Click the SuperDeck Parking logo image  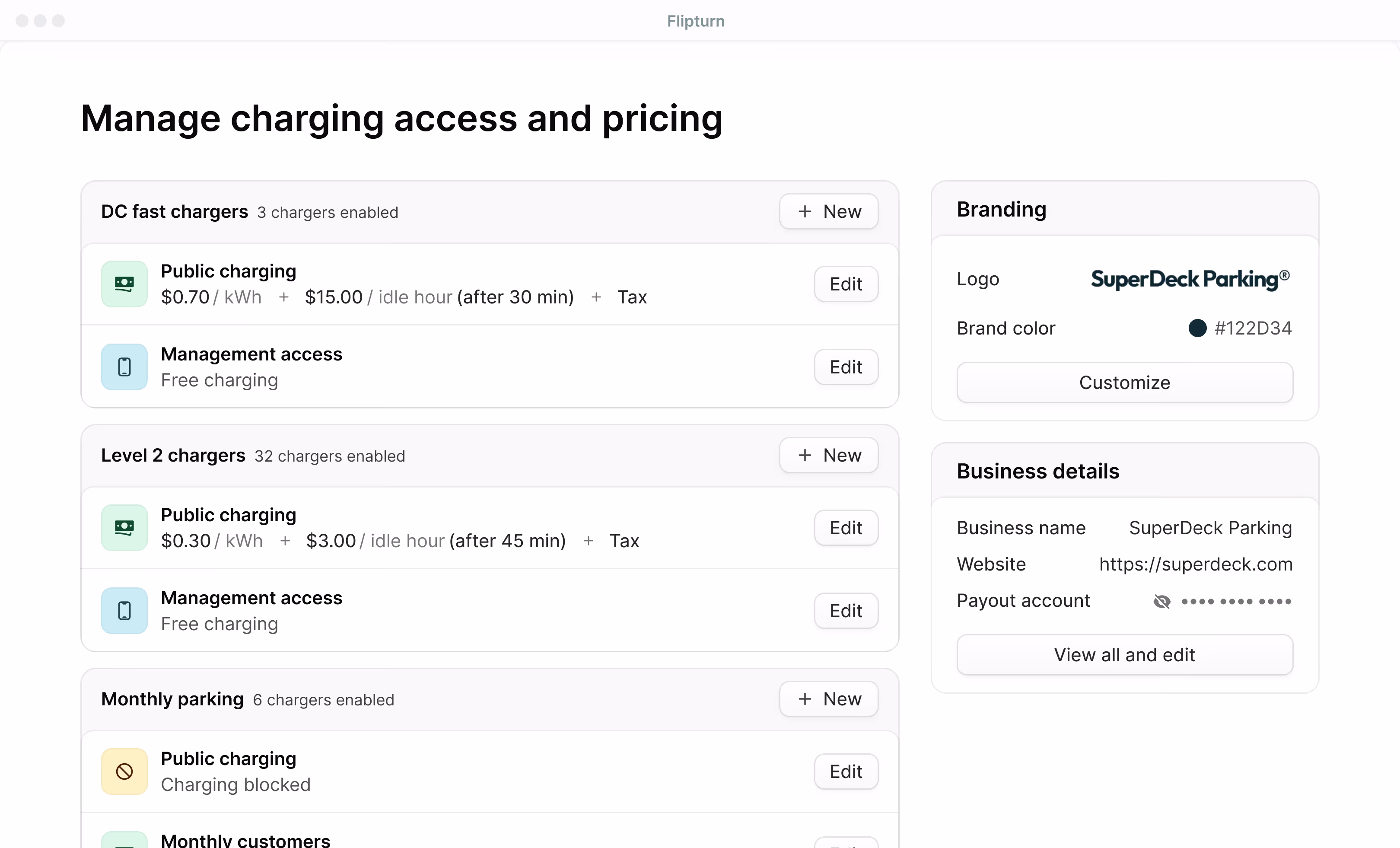pos(1190,279)
